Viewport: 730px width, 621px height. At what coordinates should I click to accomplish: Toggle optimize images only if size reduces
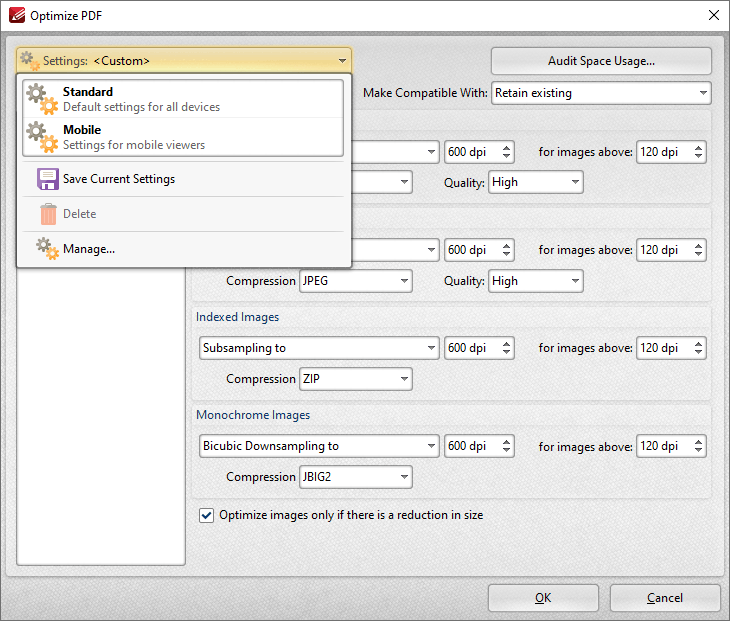pos(206,515)
